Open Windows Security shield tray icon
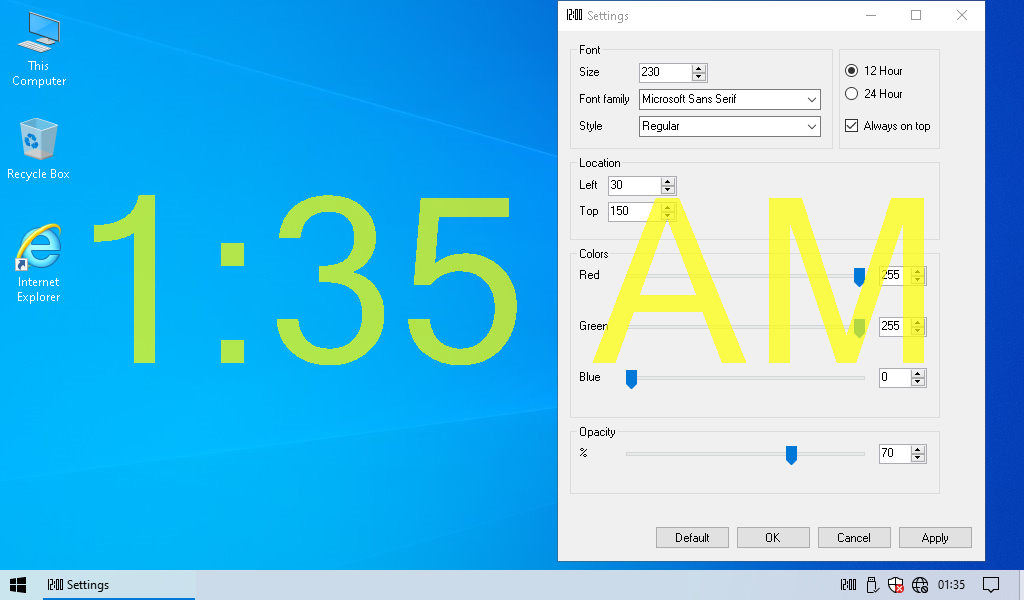Image resolution: width=1024 pixels, height=600 pixels. pyautogui.click(x=895, y=584)
